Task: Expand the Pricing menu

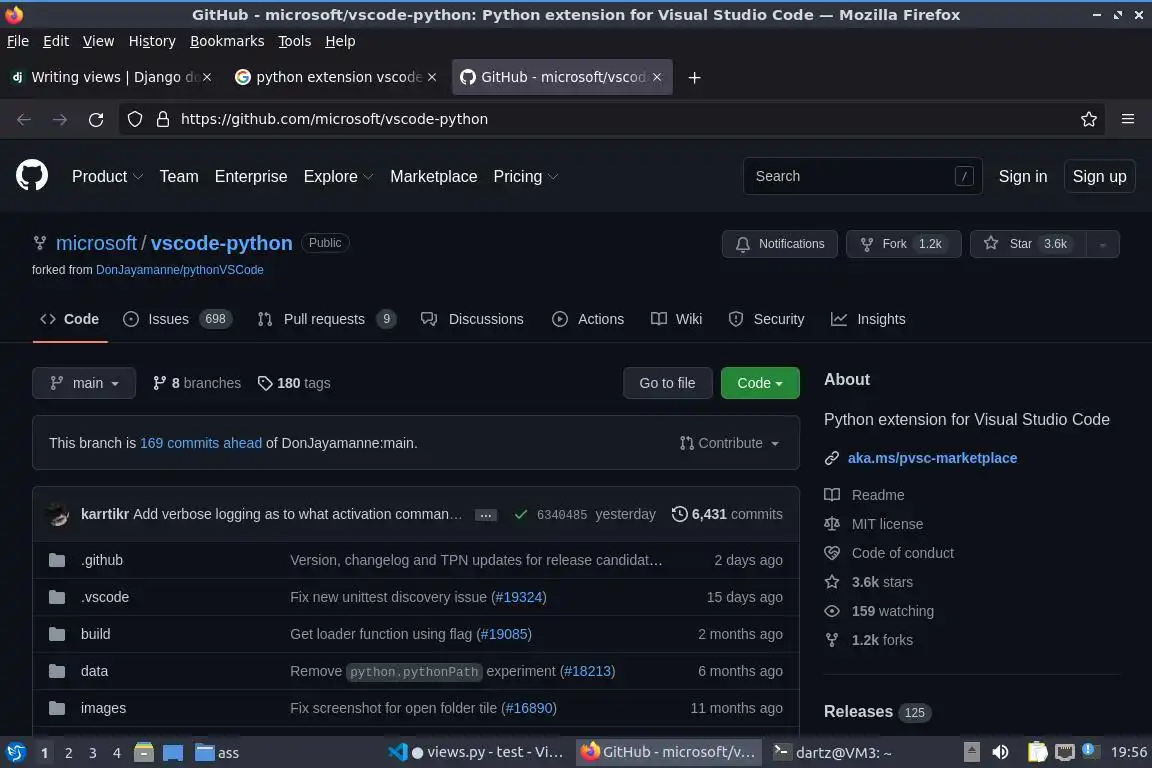Action: pos(526,176)
